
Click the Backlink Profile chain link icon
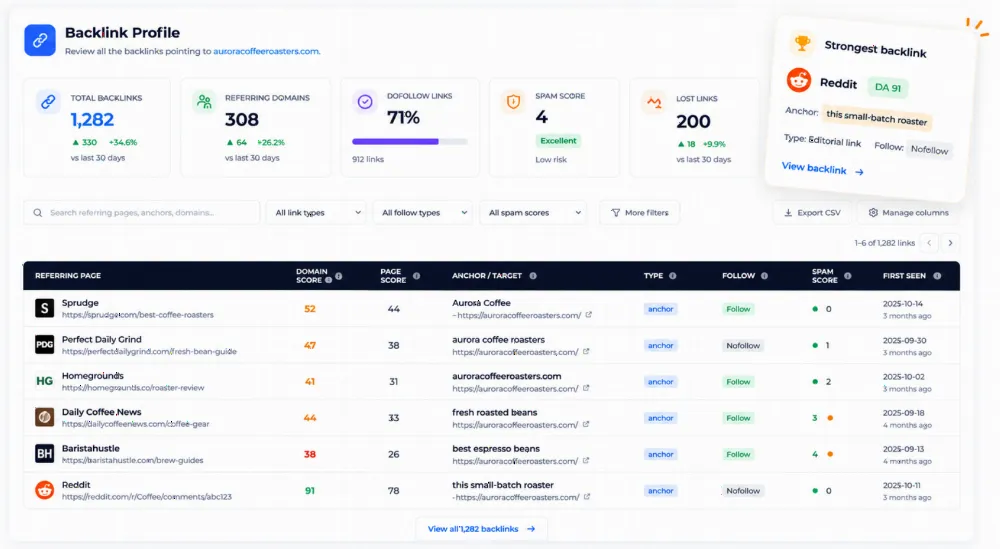click(x=40, y=40)
